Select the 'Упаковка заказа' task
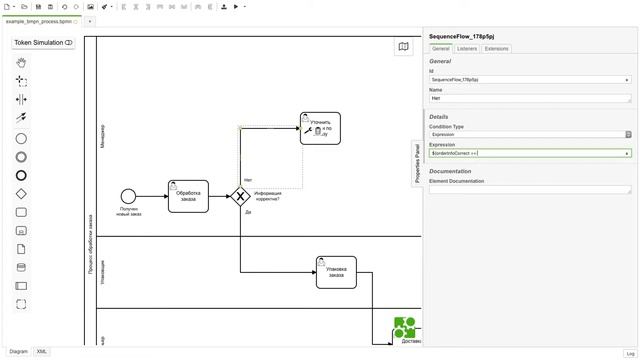This screenshot has height=360, width=640. pyautogui.click(x=336, y=272)
